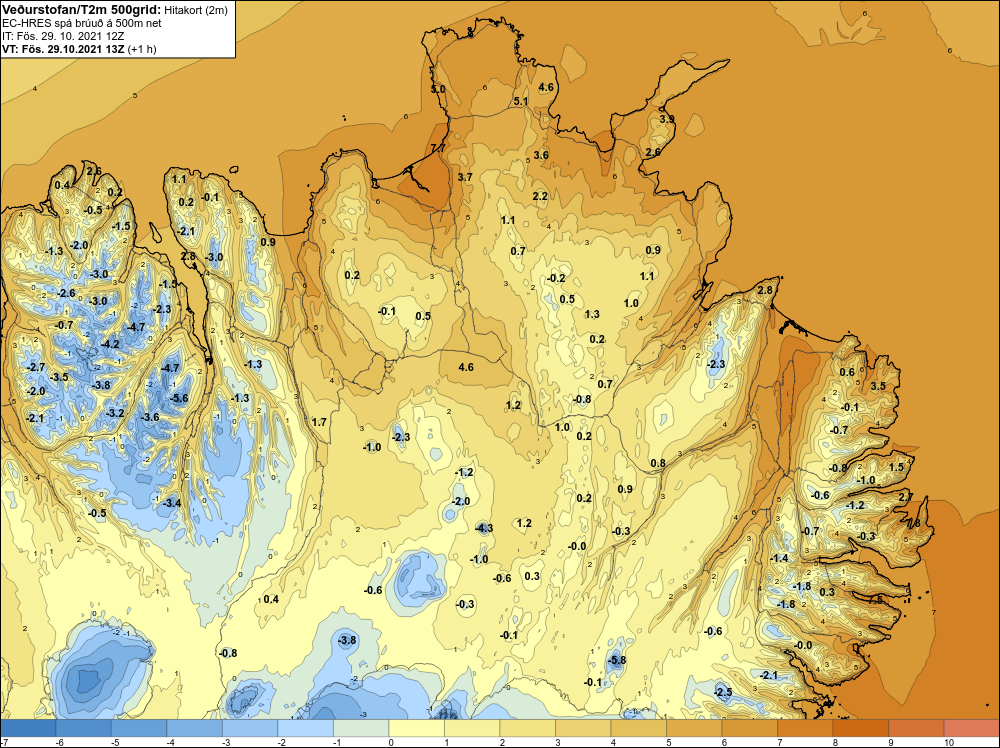This screenshot has height=748, width=1000.
Task: Select the -2.6 temperature label
Action: 66,293
